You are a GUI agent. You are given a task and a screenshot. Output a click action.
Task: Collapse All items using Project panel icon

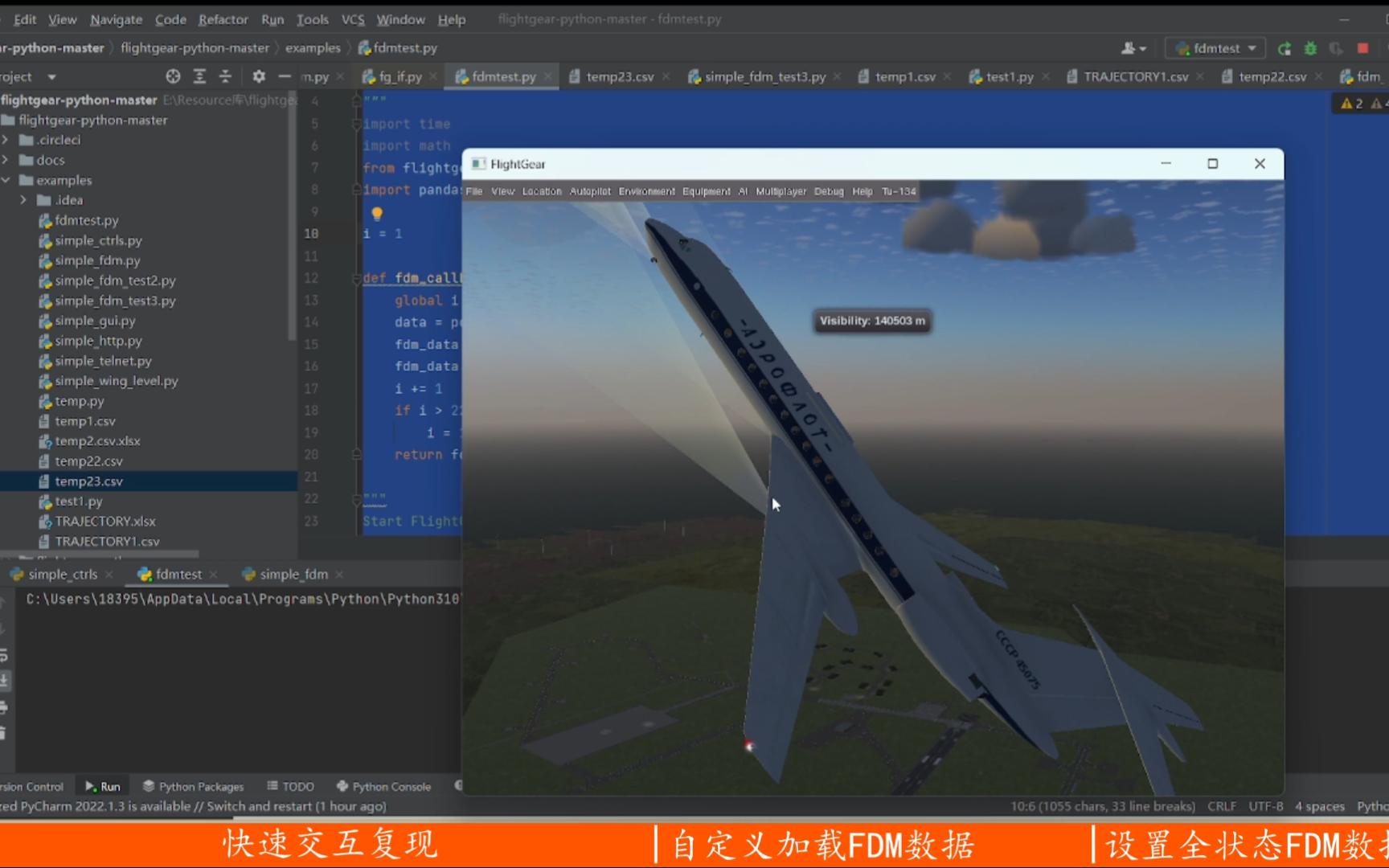pyautogui.click(x=225, y=76)
